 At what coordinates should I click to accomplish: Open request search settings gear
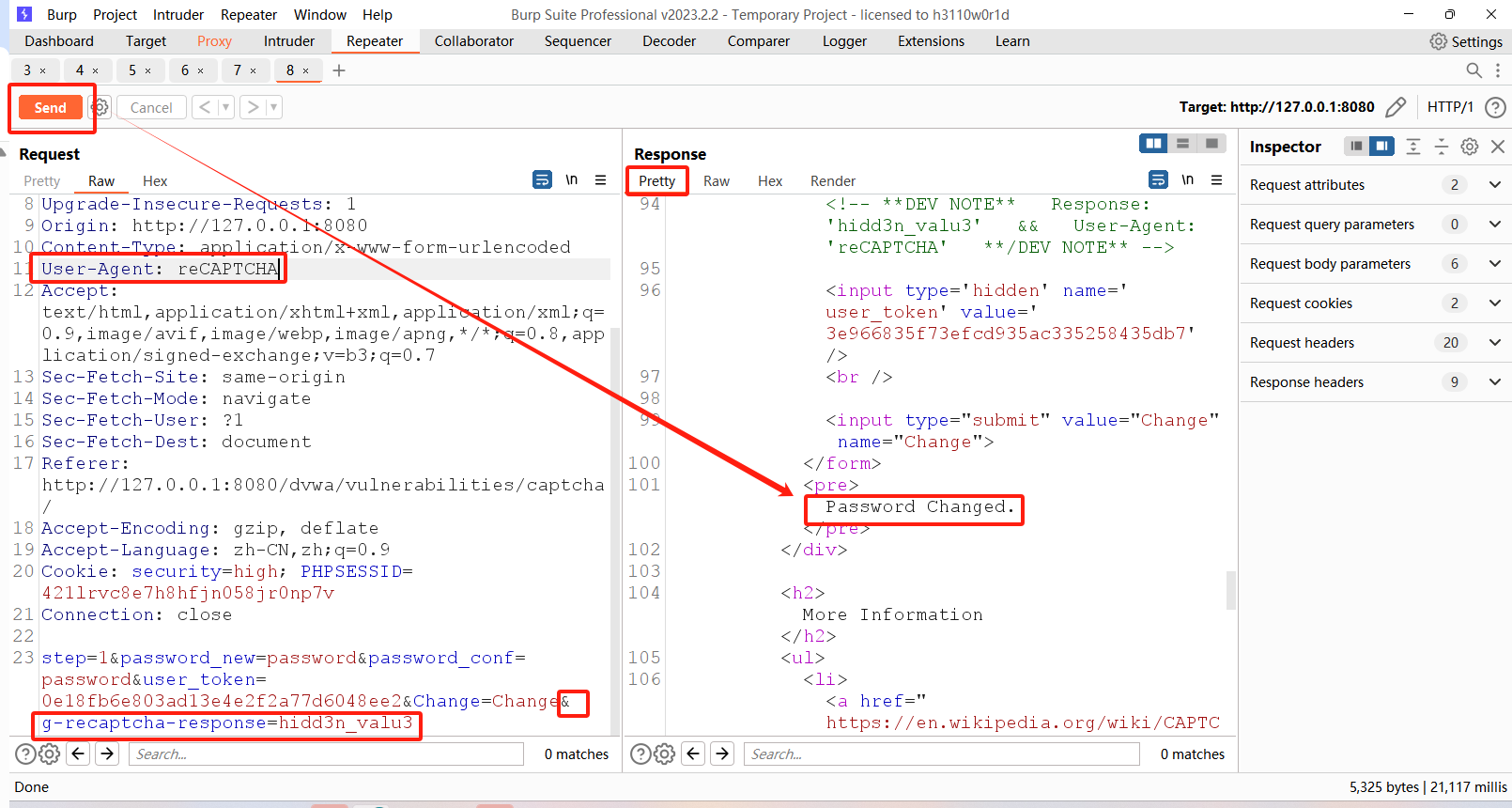point(49,754)
